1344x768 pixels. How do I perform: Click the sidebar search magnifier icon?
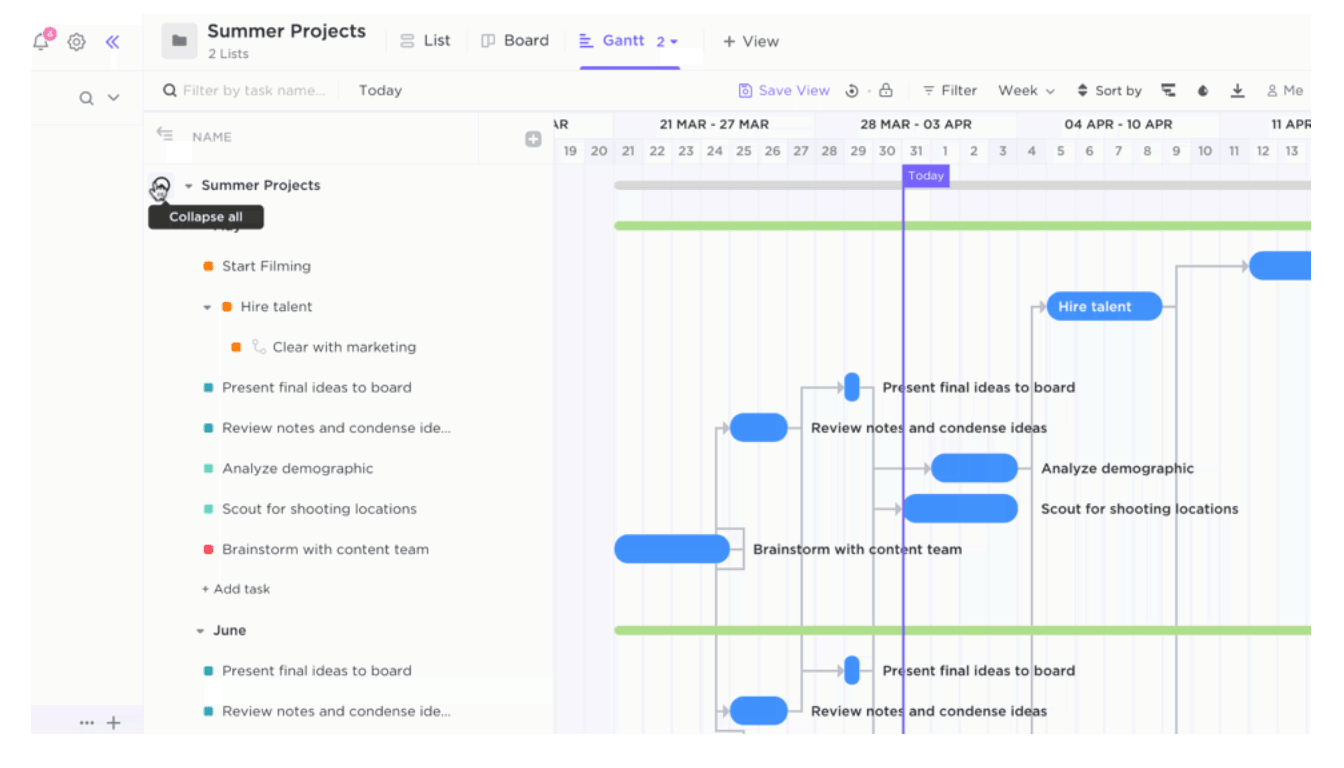(87, 98)
